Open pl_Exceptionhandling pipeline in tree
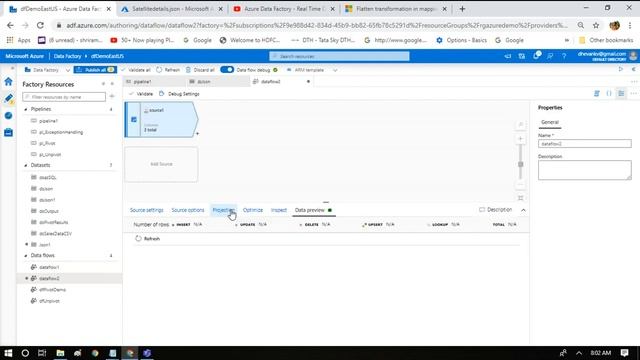 61,132
